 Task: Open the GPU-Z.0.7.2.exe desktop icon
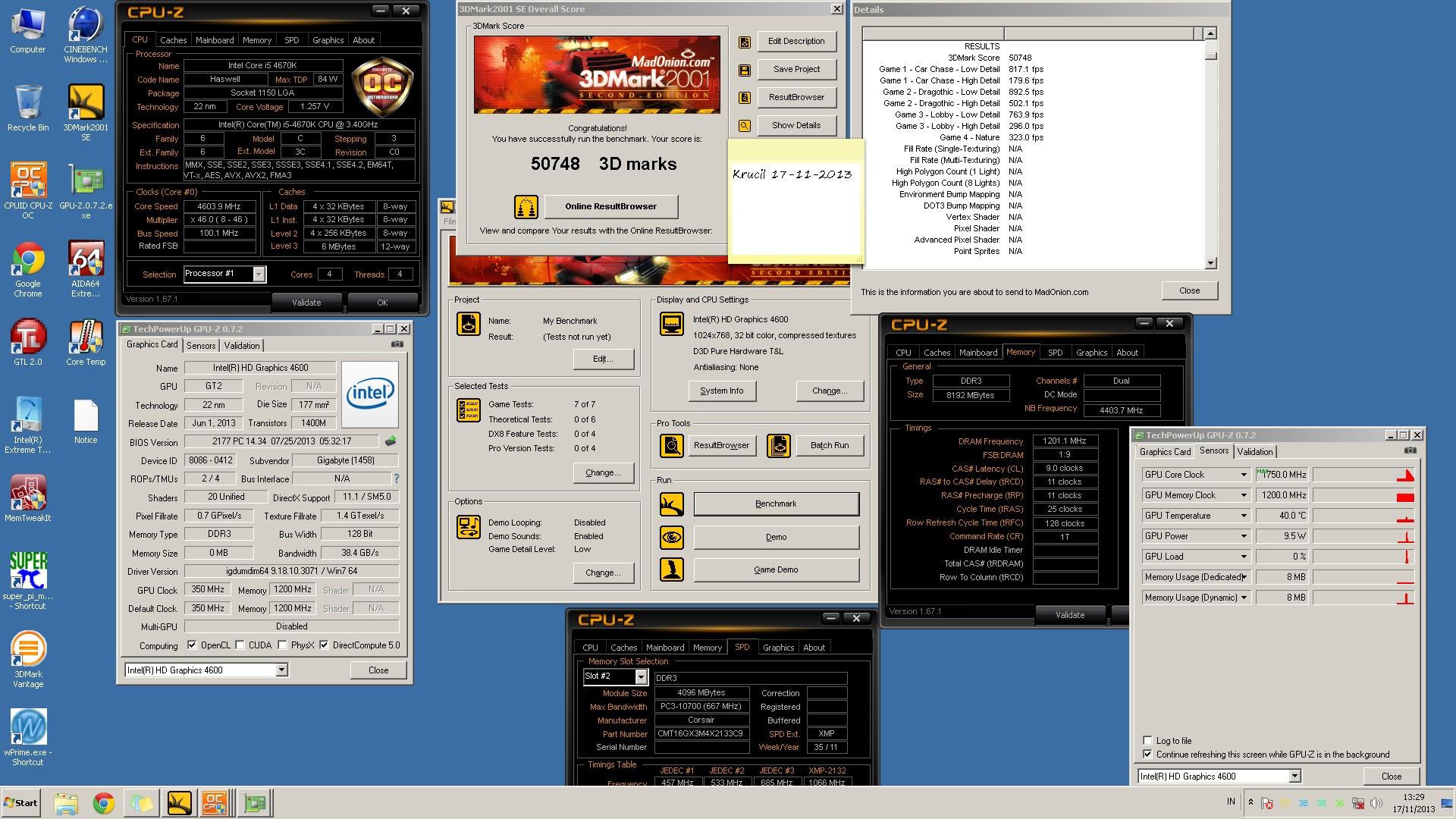pyautogui.click(x=86, y=190)
